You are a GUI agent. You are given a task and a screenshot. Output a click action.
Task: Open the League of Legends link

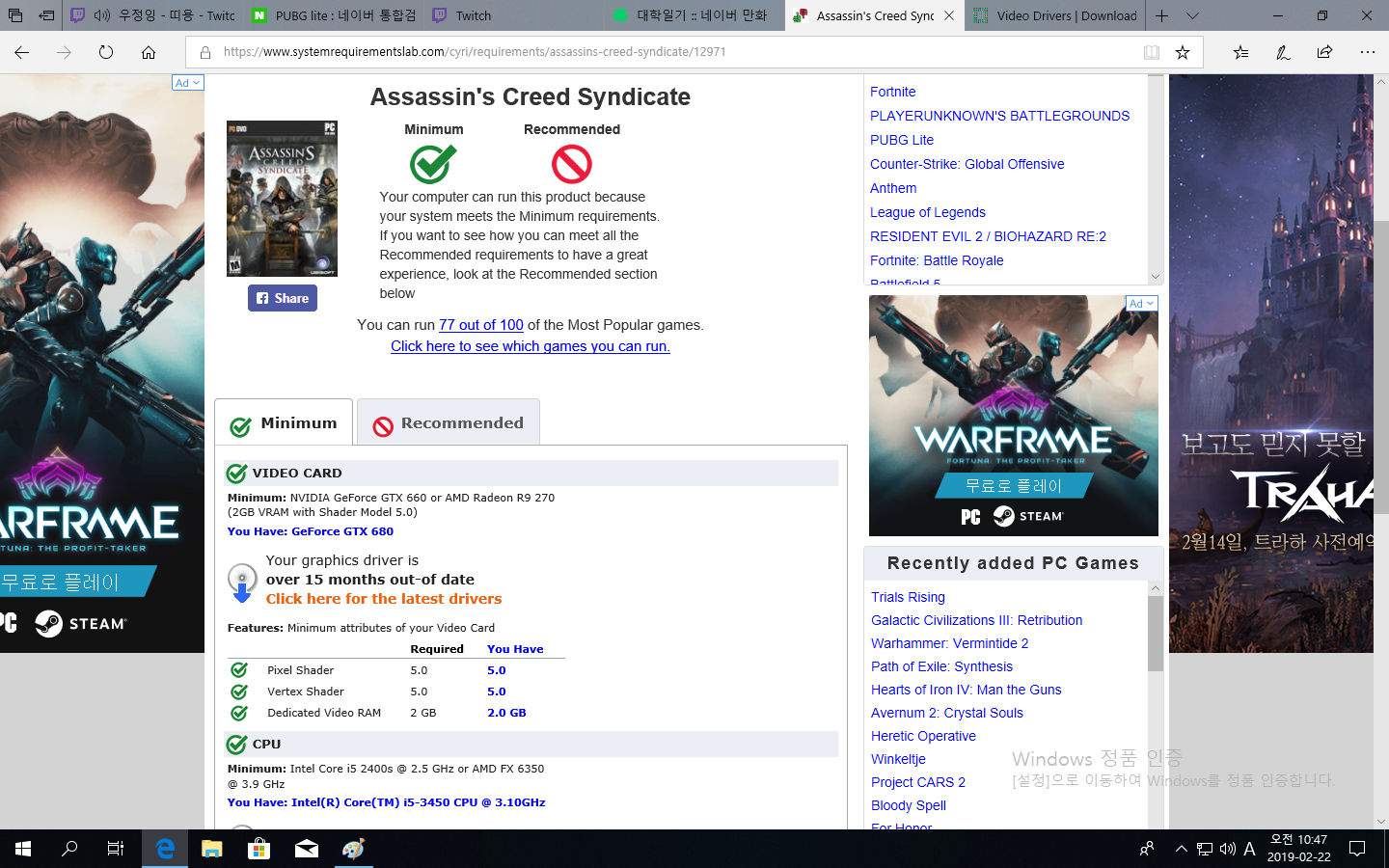[928, 212]
